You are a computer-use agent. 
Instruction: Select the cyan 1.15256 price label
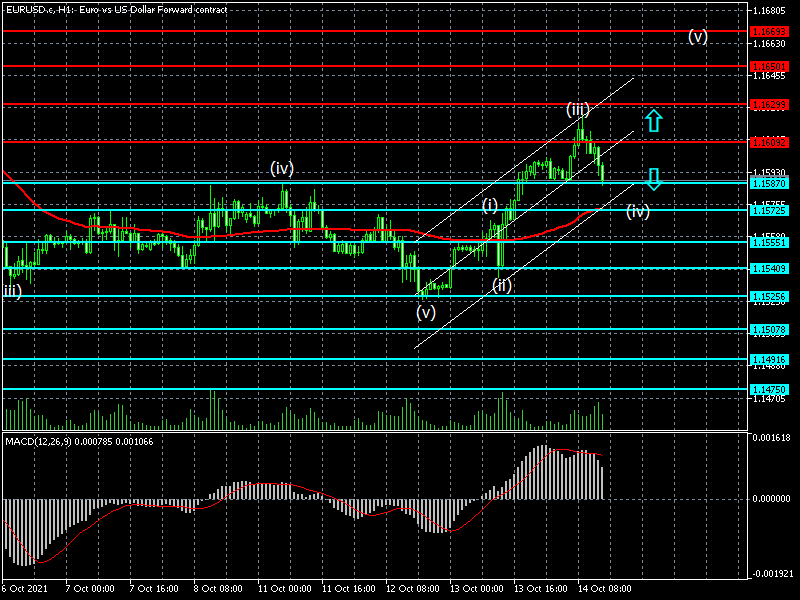[x=769, y=296]
